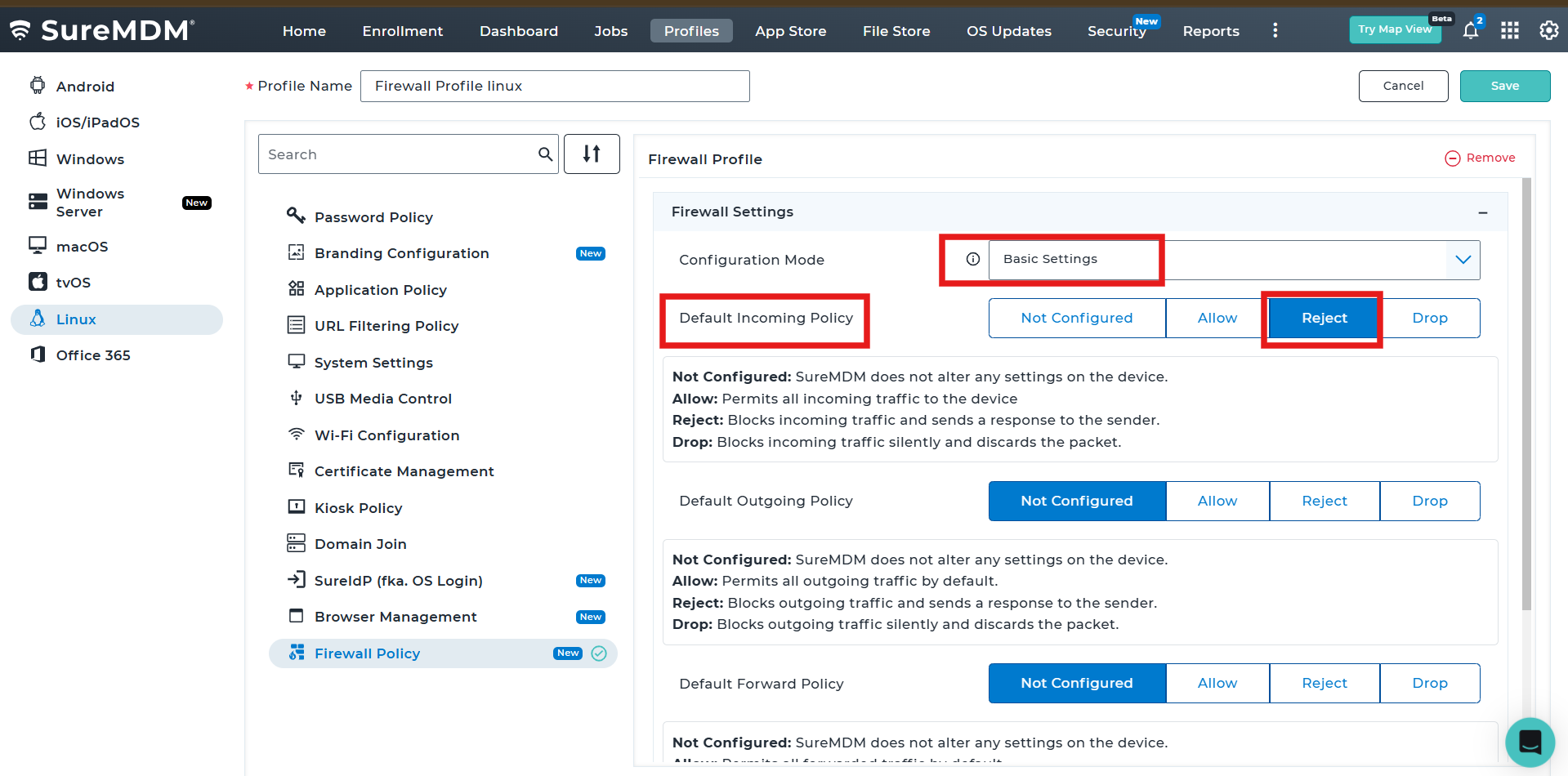
Task: Click the URL Filtering Policy icon
Action: (x=296, y=325)
